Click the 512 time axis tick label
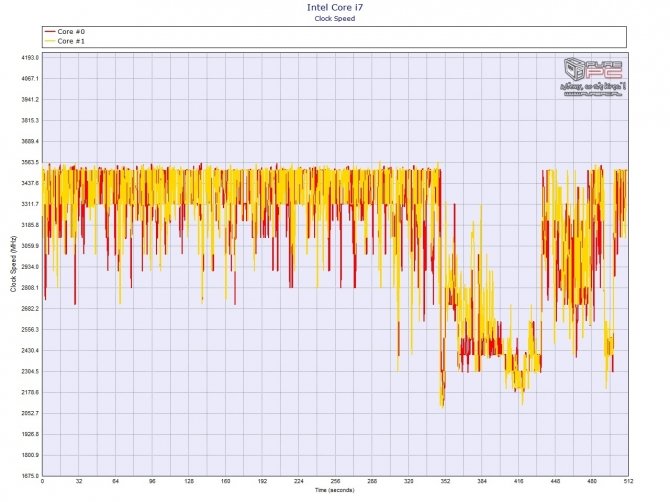670x502 pixels. [628, 481]
